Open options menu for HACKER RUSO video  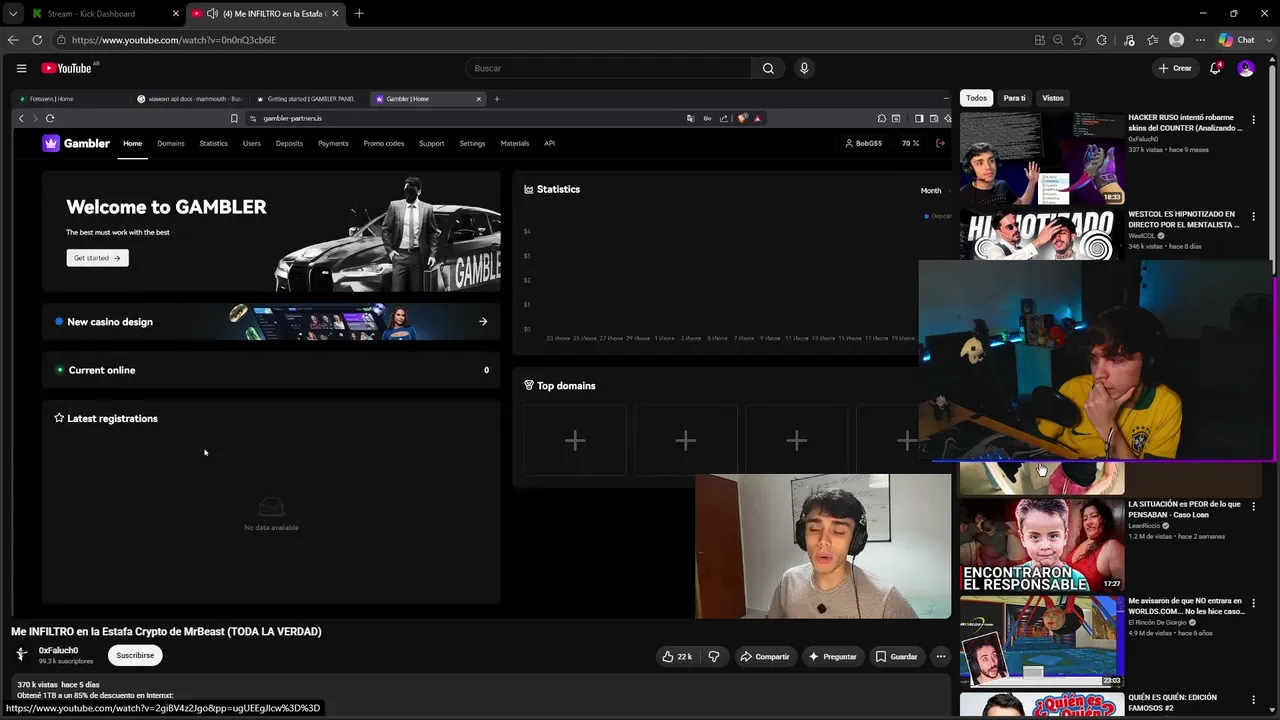(x=1253, y=120)
